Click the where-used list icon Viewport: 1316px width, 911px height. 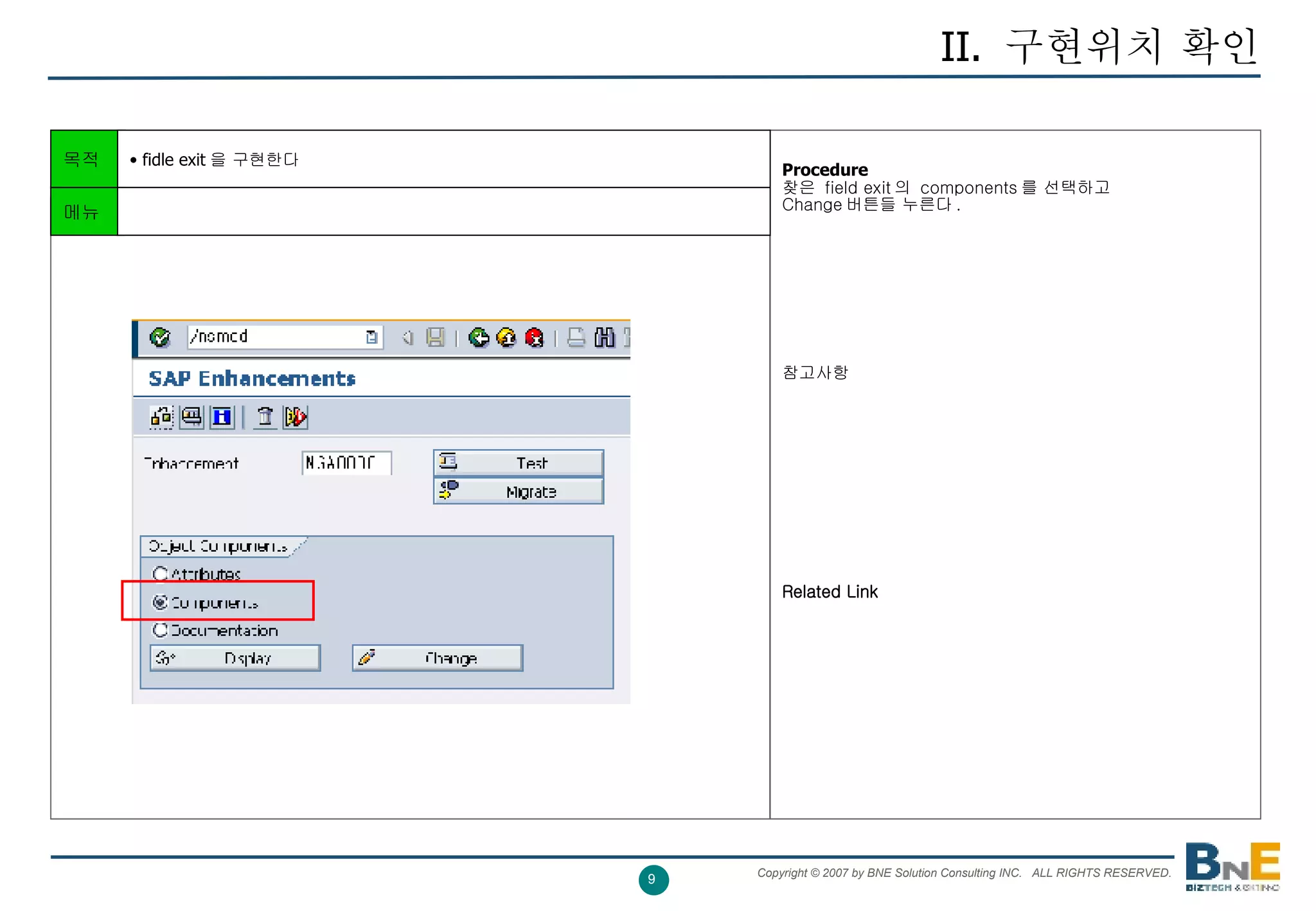click(191, 417)
